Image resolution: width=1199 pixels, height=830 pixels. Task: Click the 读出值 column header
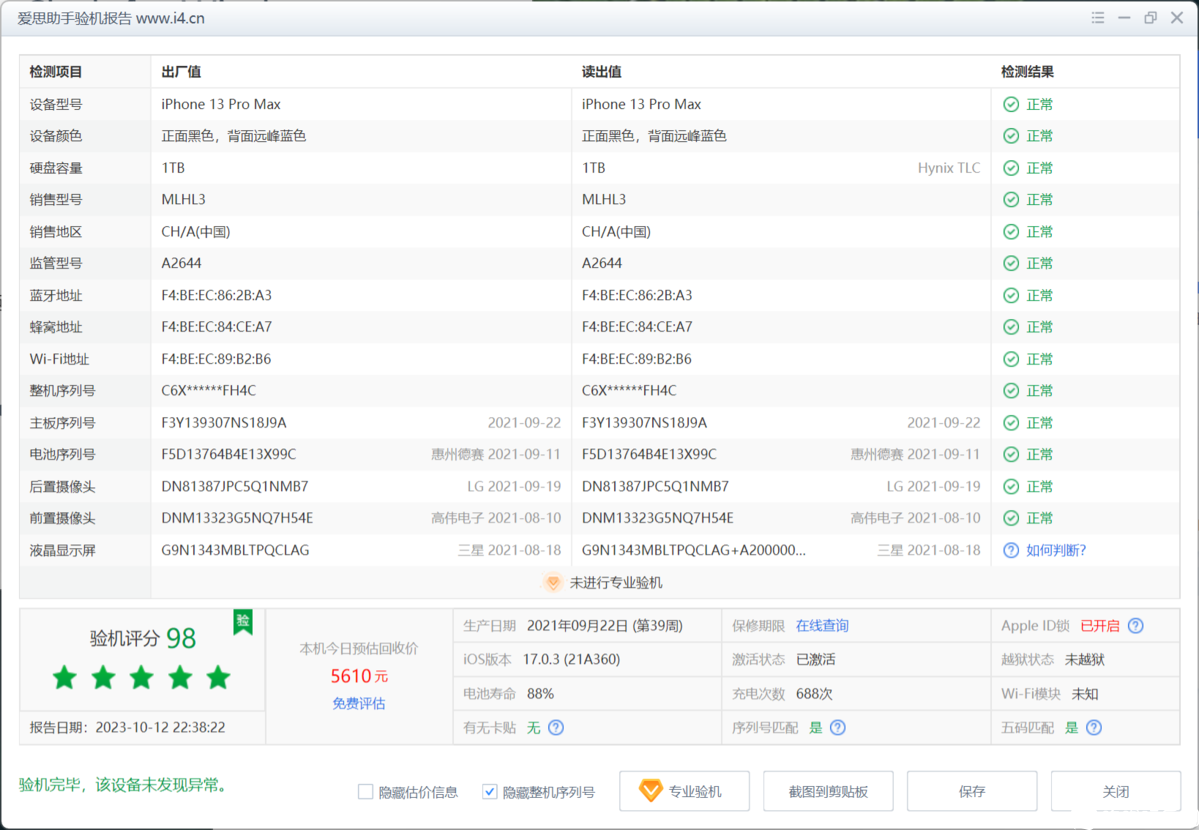[602, 72]
